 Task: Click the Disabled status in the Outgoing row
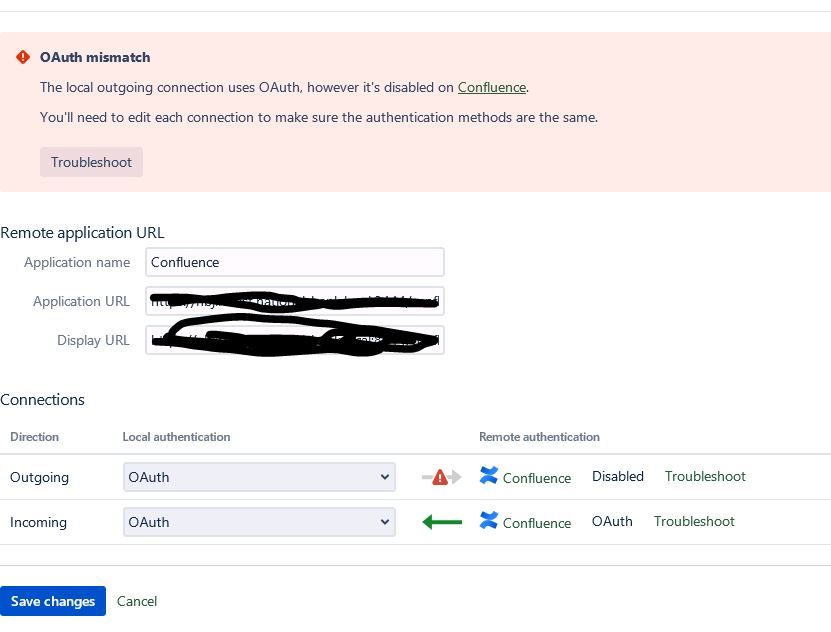click(617, 476)
